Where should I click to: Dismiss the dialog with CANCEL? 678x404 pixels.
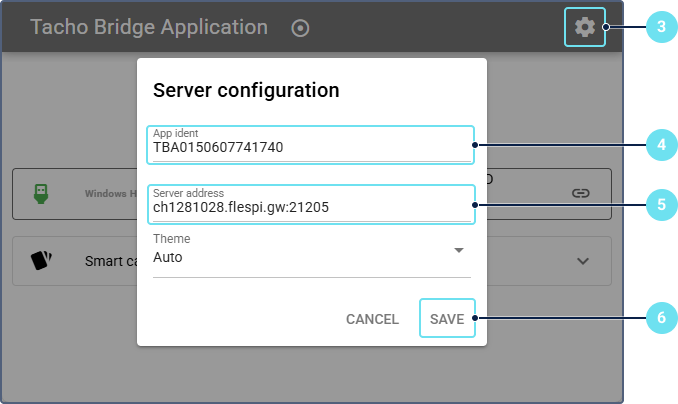tap(372, 319)
